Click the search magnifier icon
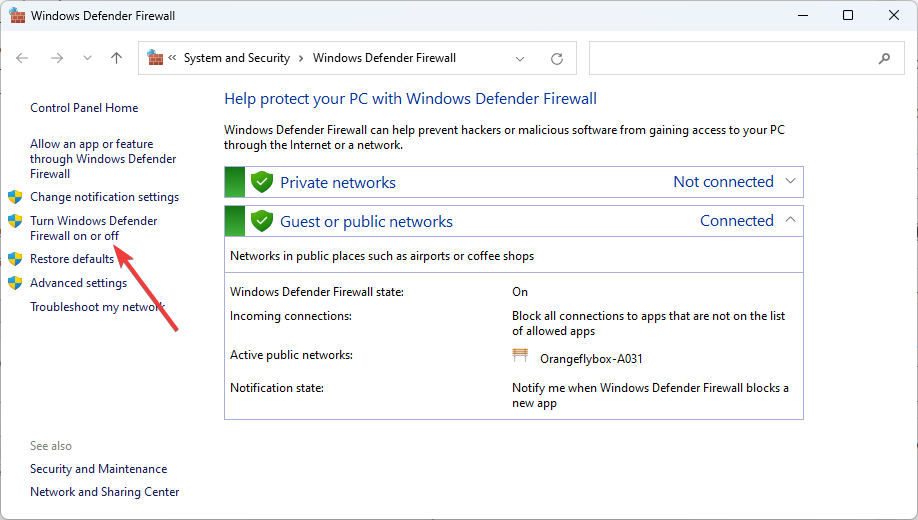918x520 pixels. tap(885, 58)
